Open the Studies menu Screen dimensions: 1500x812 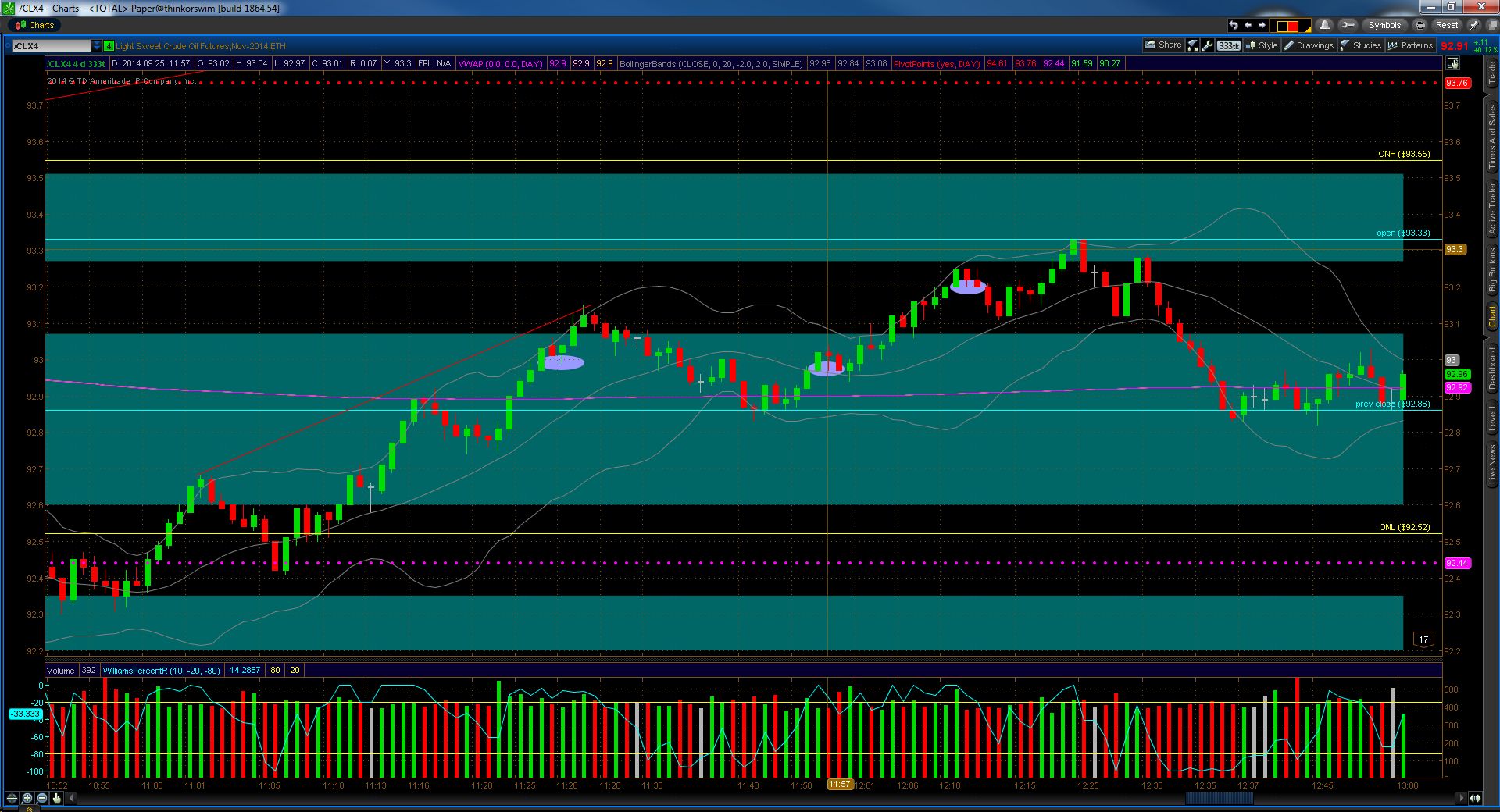click(x=1361, y=45)
